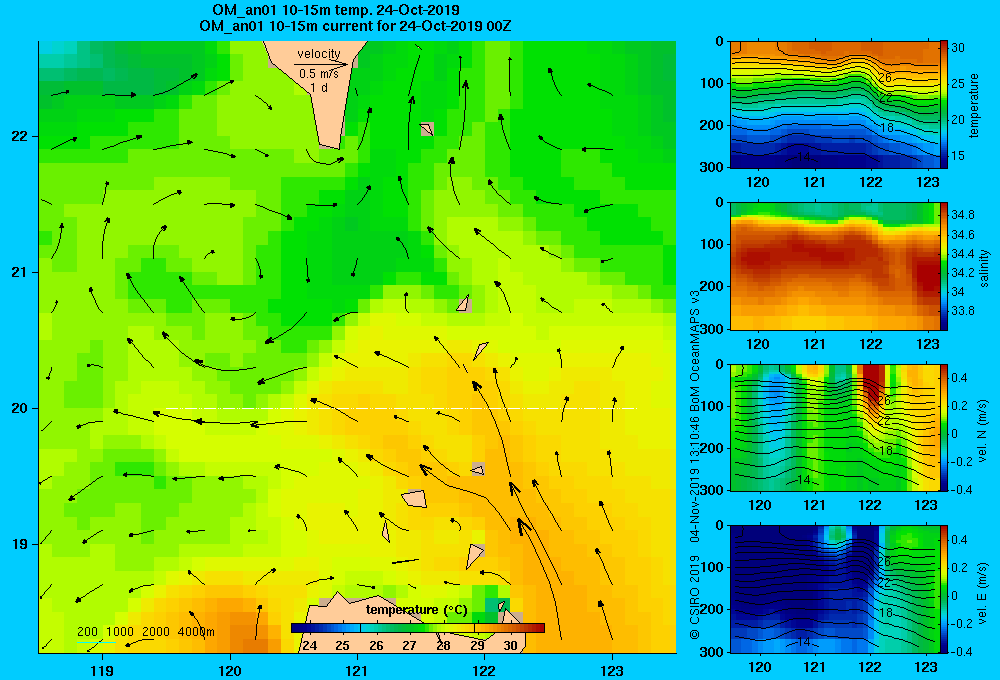Click the vel. N section colorbar
The height and width of the screenshot is (680, 1000).
point(943,427)
